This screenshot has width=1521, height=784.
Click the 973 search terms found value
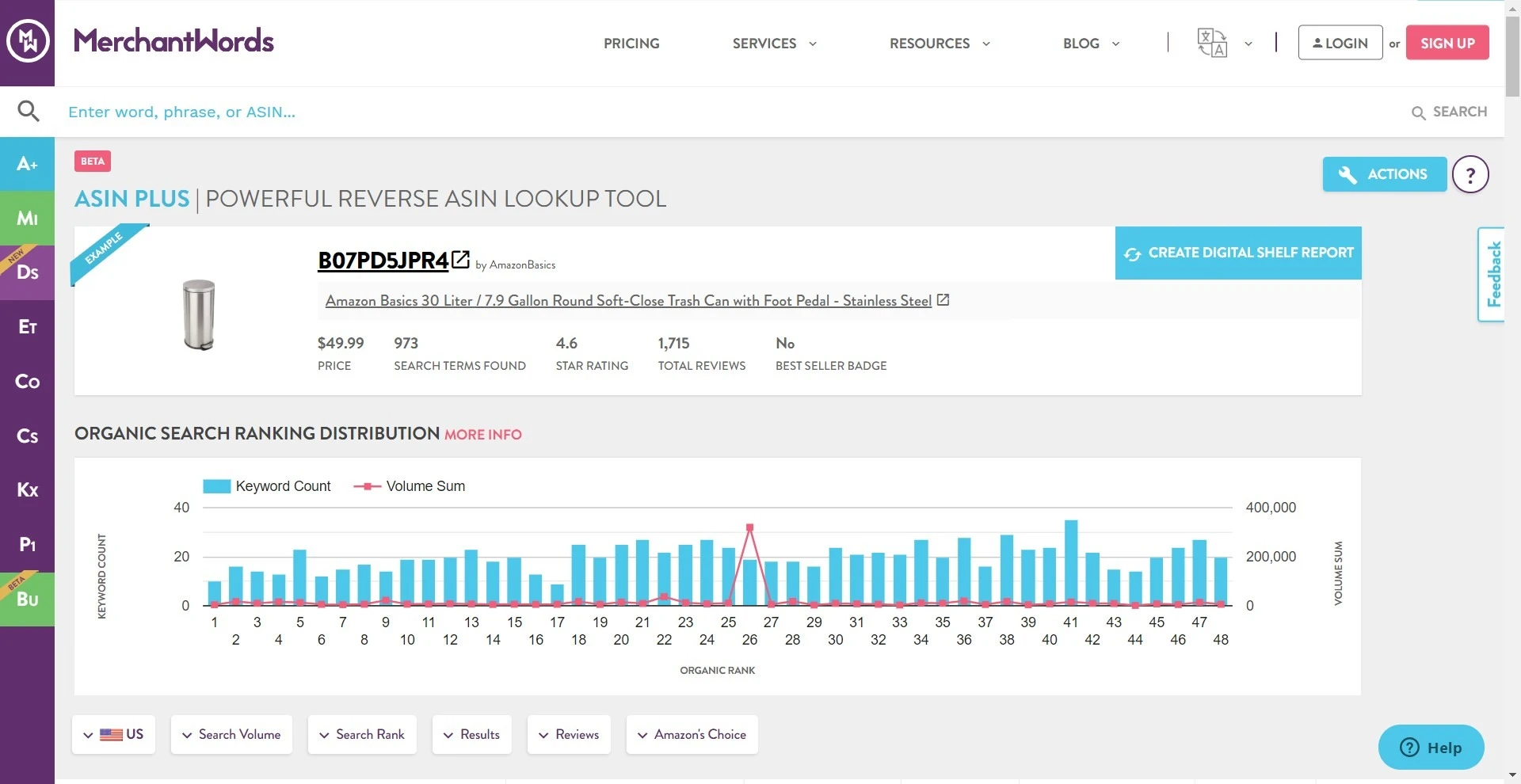coord(406,343)
